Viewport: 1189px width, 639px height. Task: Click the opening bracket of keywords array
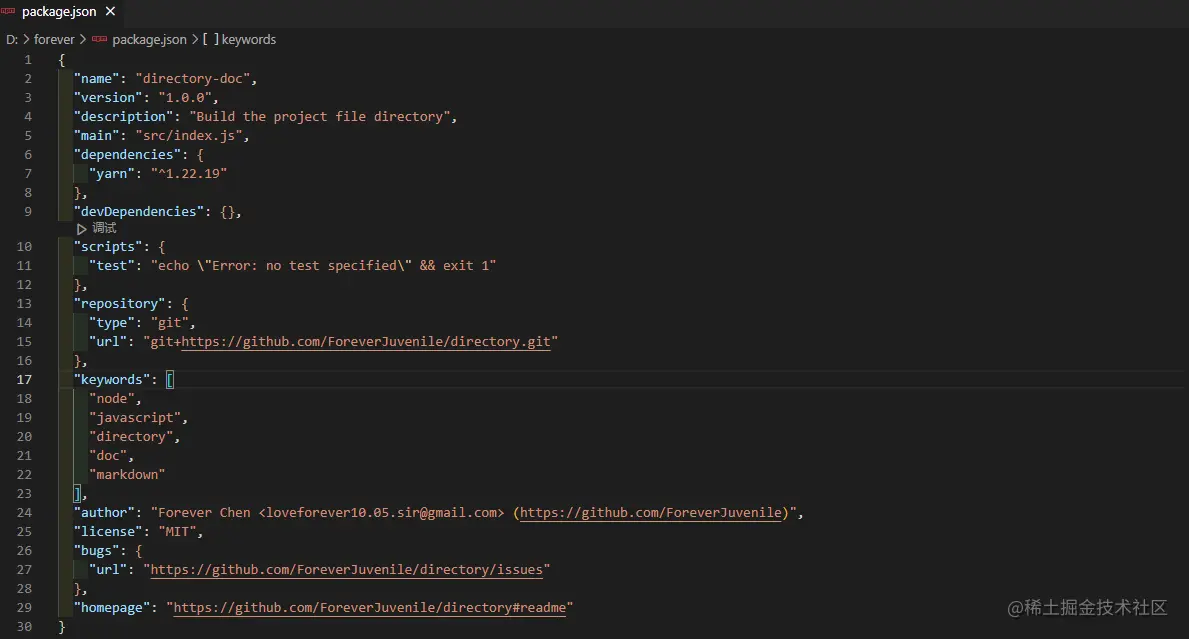tap(170, 380)
